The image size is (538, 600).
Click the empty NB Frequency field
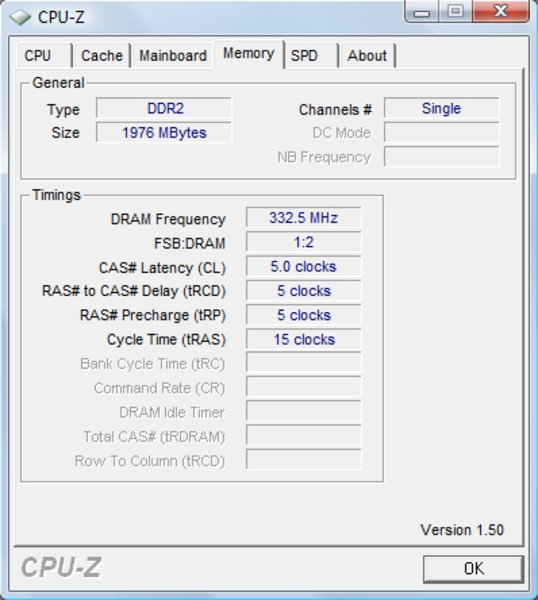[442, 157]
